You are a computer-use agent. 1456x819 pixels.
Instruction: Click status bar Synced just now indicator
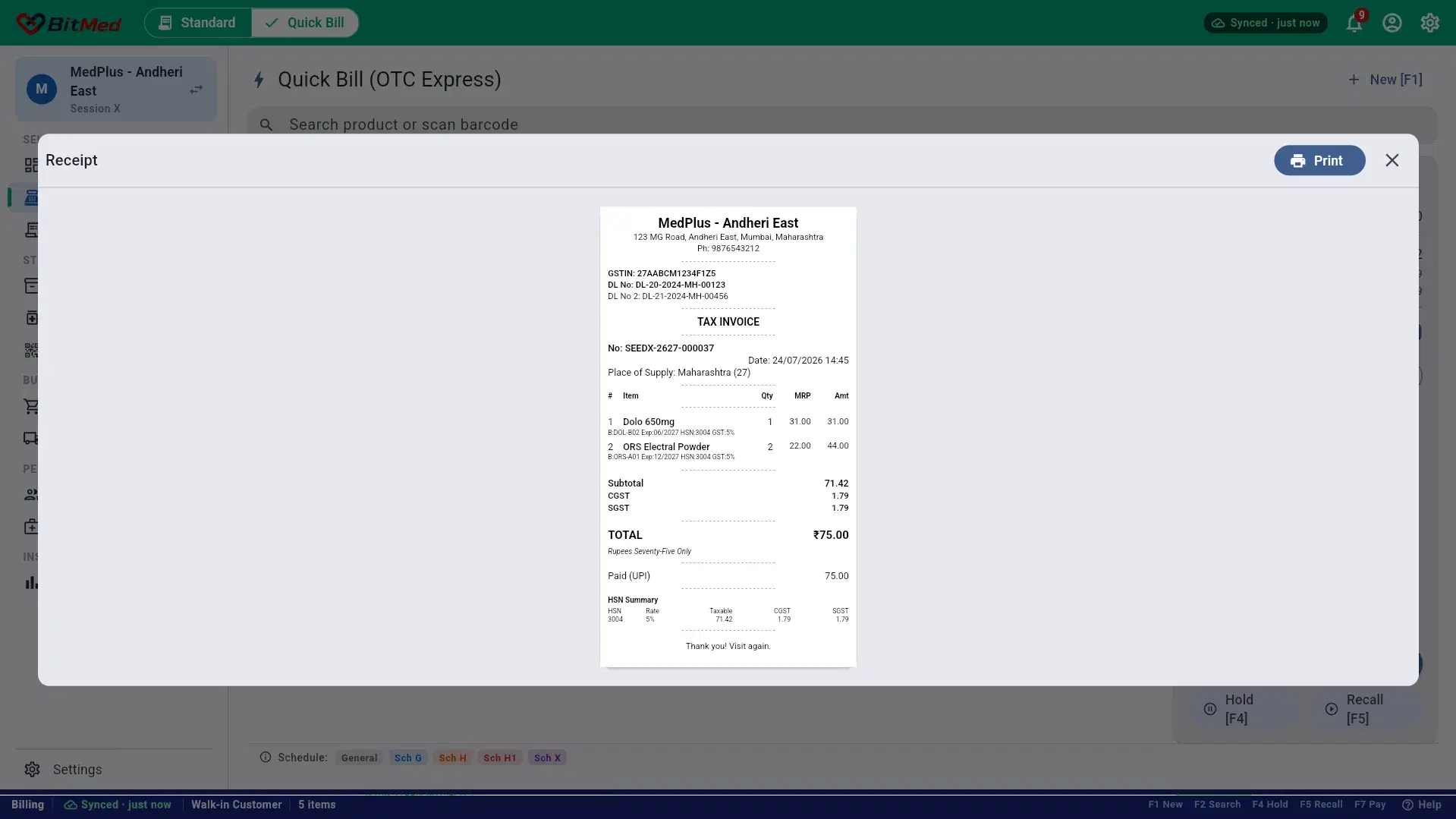(x=118, y=805)
